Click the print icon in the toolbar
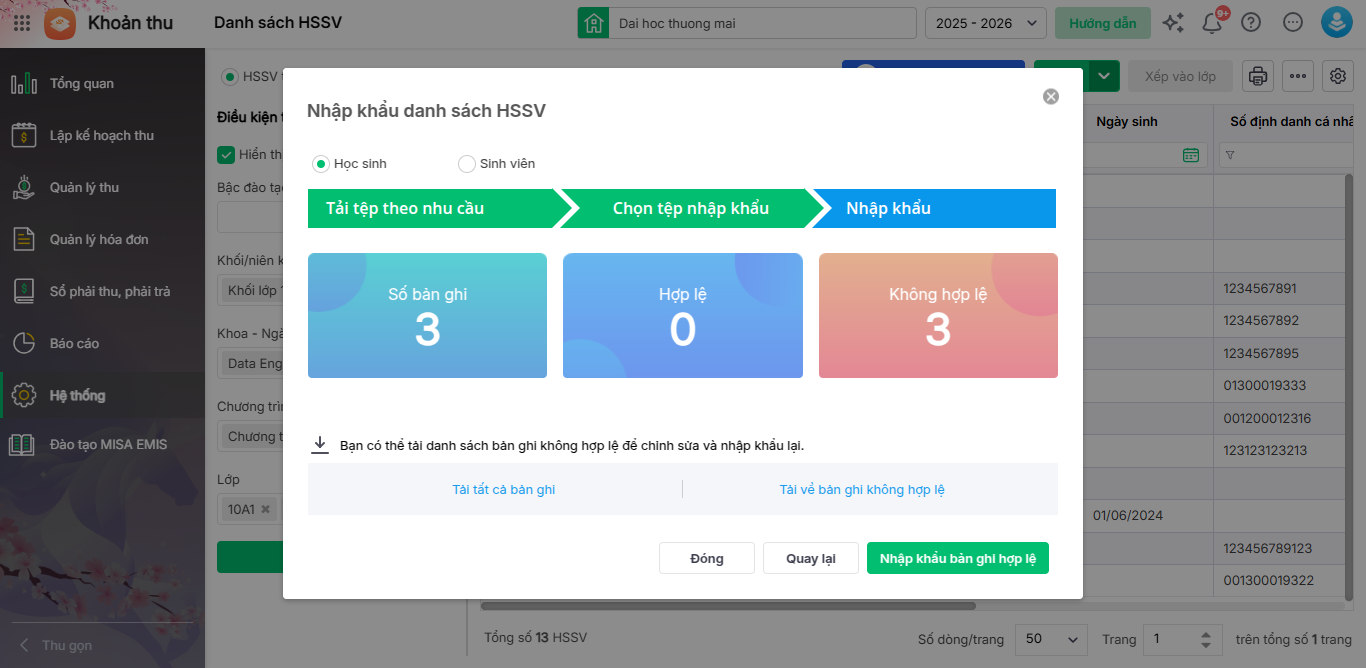 [x=1258, y=76]
